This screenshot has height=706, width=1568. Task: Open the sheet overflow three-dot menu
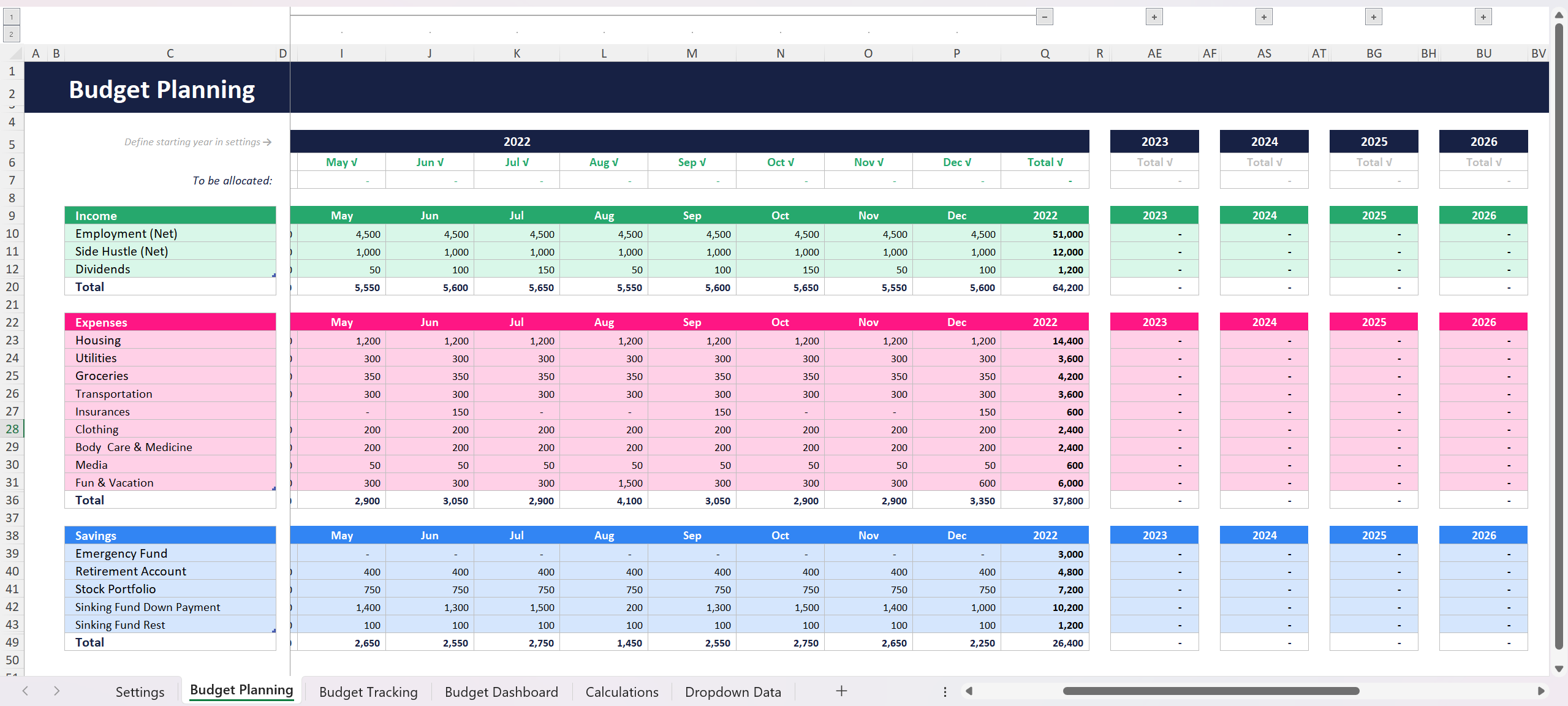[945, 691]
